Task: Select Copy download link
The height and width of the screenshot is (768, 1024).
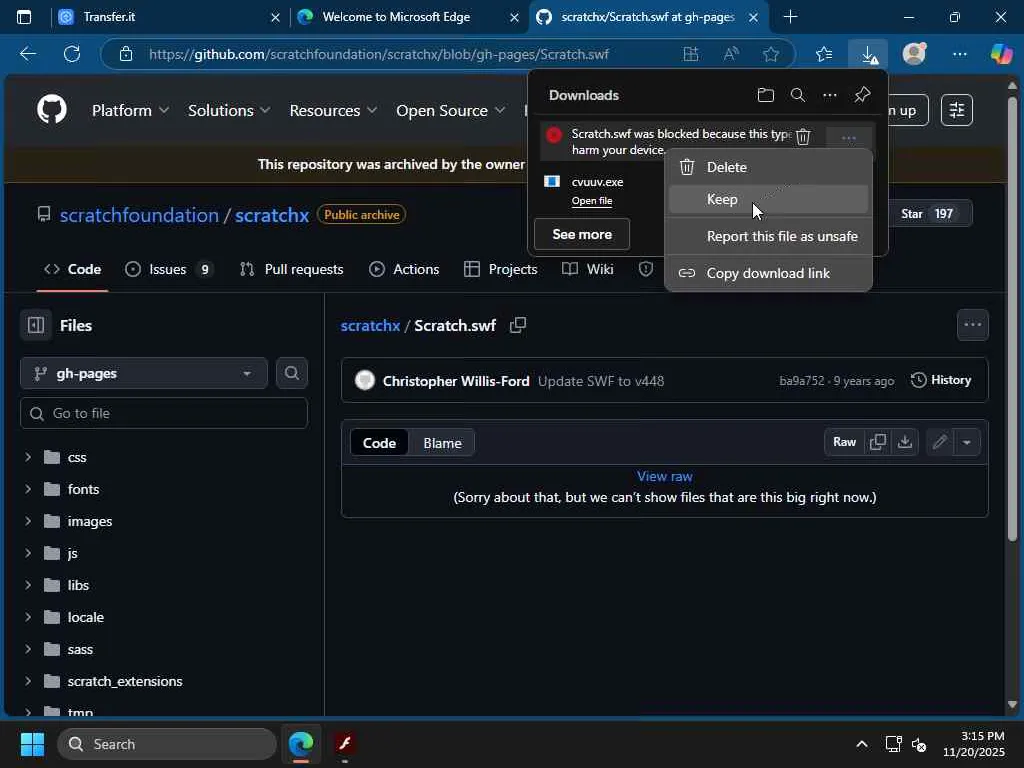Action: [x=768, y=273]
